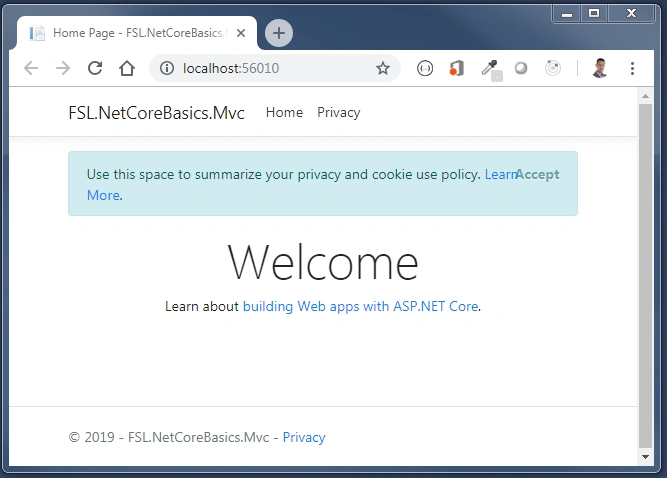Screen dimensions: 667x478
Task: Select the Home Page - FSL.NetCoreBasics tab
Action: click(x=136, y=33)
